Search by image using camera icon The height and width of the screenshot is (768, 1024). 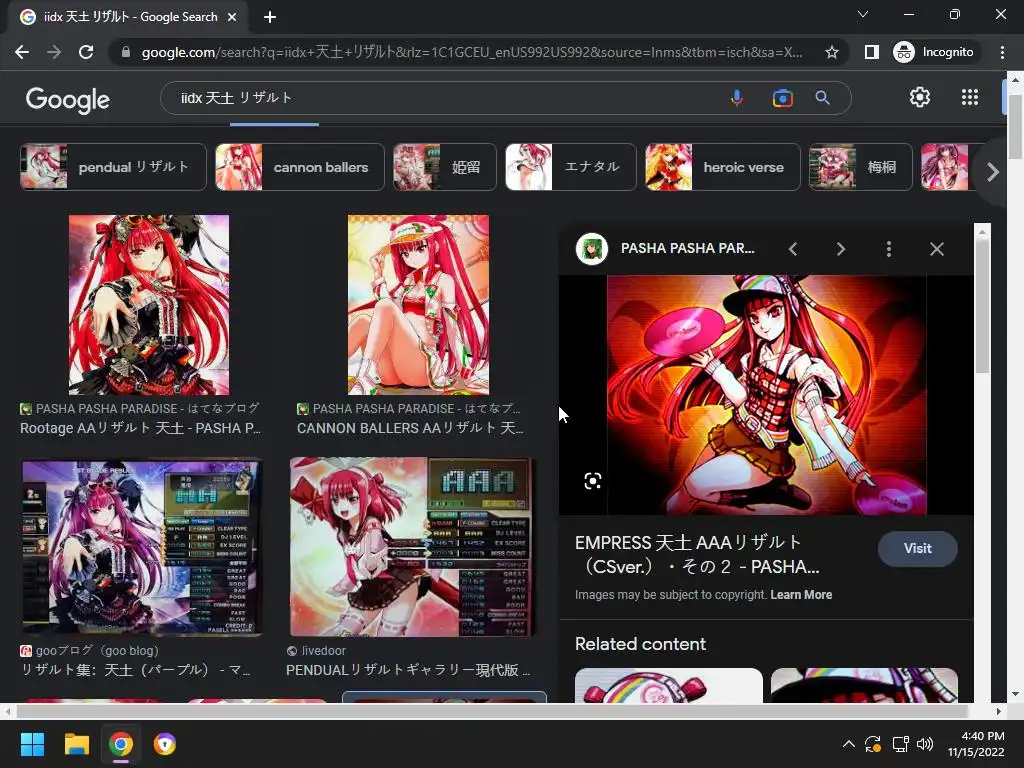(x=782, y=98)
